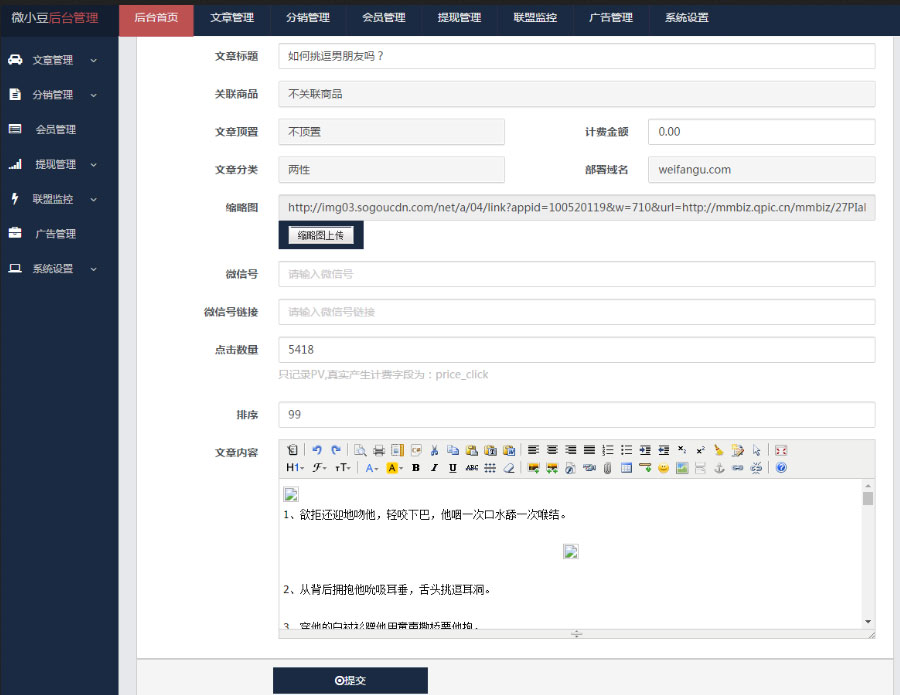Apply Bold formatting in the content editor
900x695 pixels.
[x=414, y=467]
